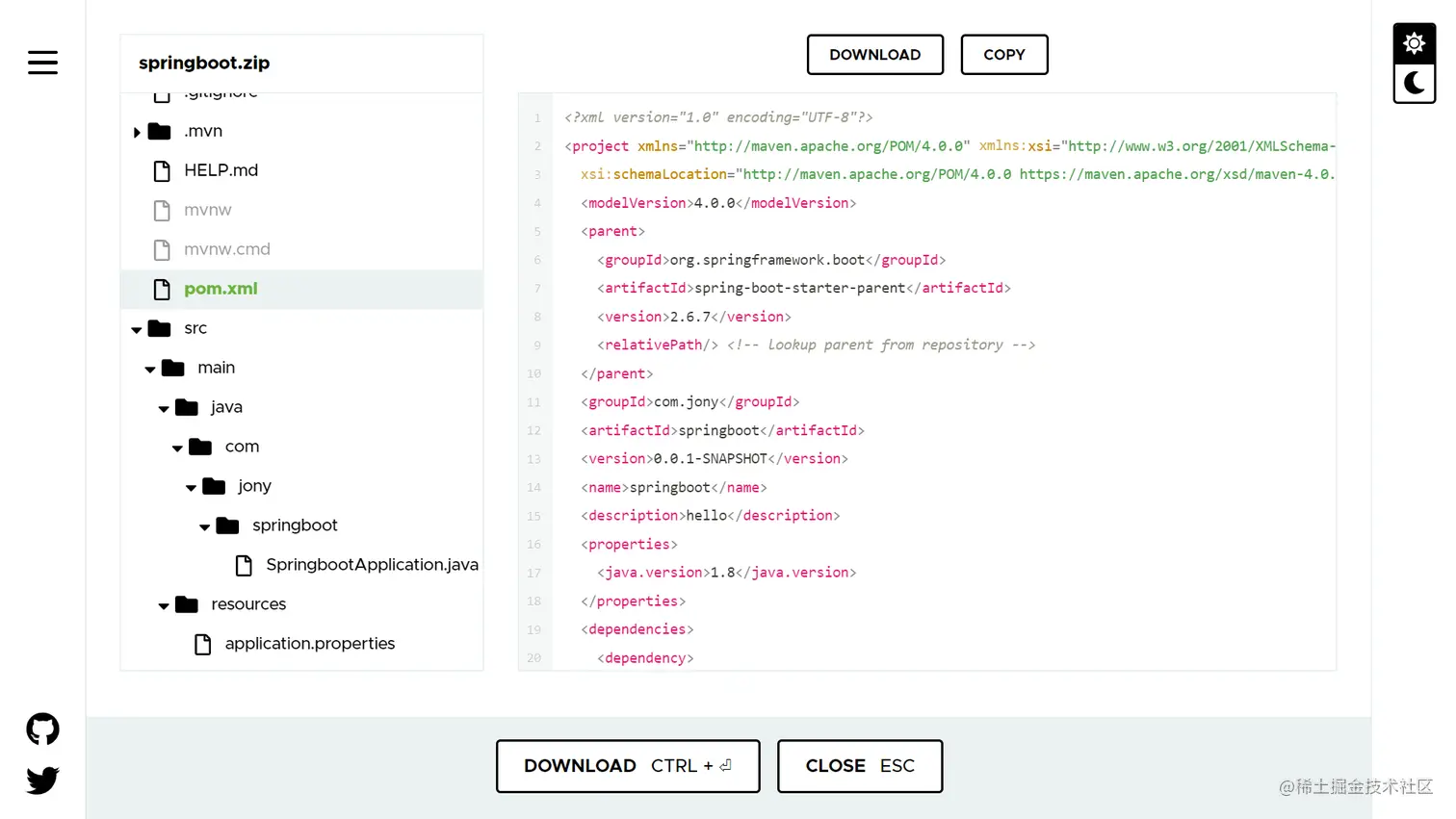Collapse the jony folder arrow
1456x819 pixels.
click(191, 488)
